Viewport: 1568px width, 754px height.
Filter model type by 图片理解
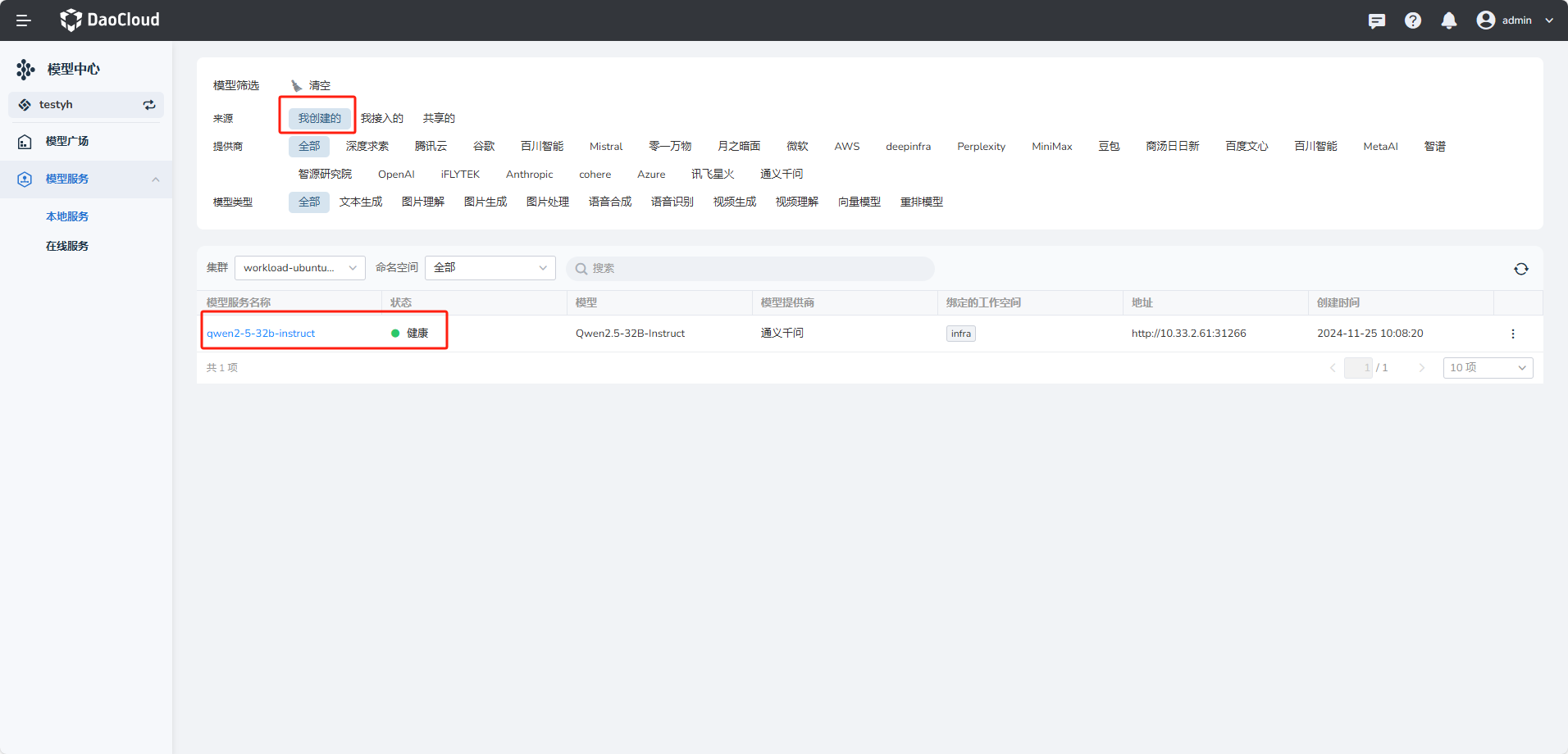coord(423,202)
